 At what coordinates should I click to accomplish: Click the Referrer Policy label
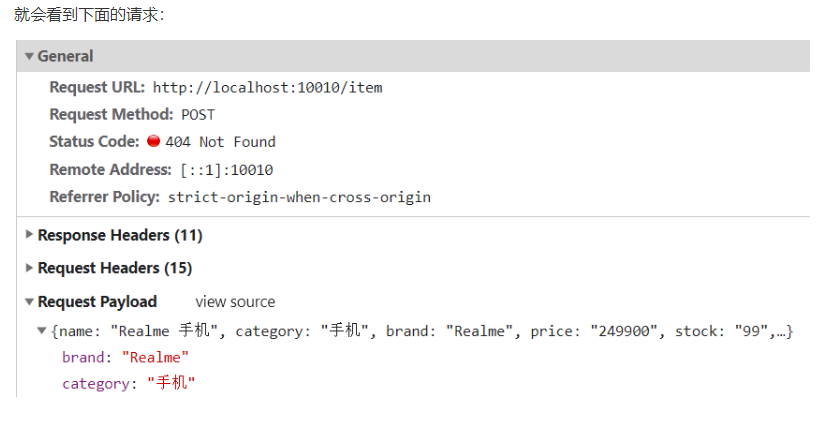point(104,197)
